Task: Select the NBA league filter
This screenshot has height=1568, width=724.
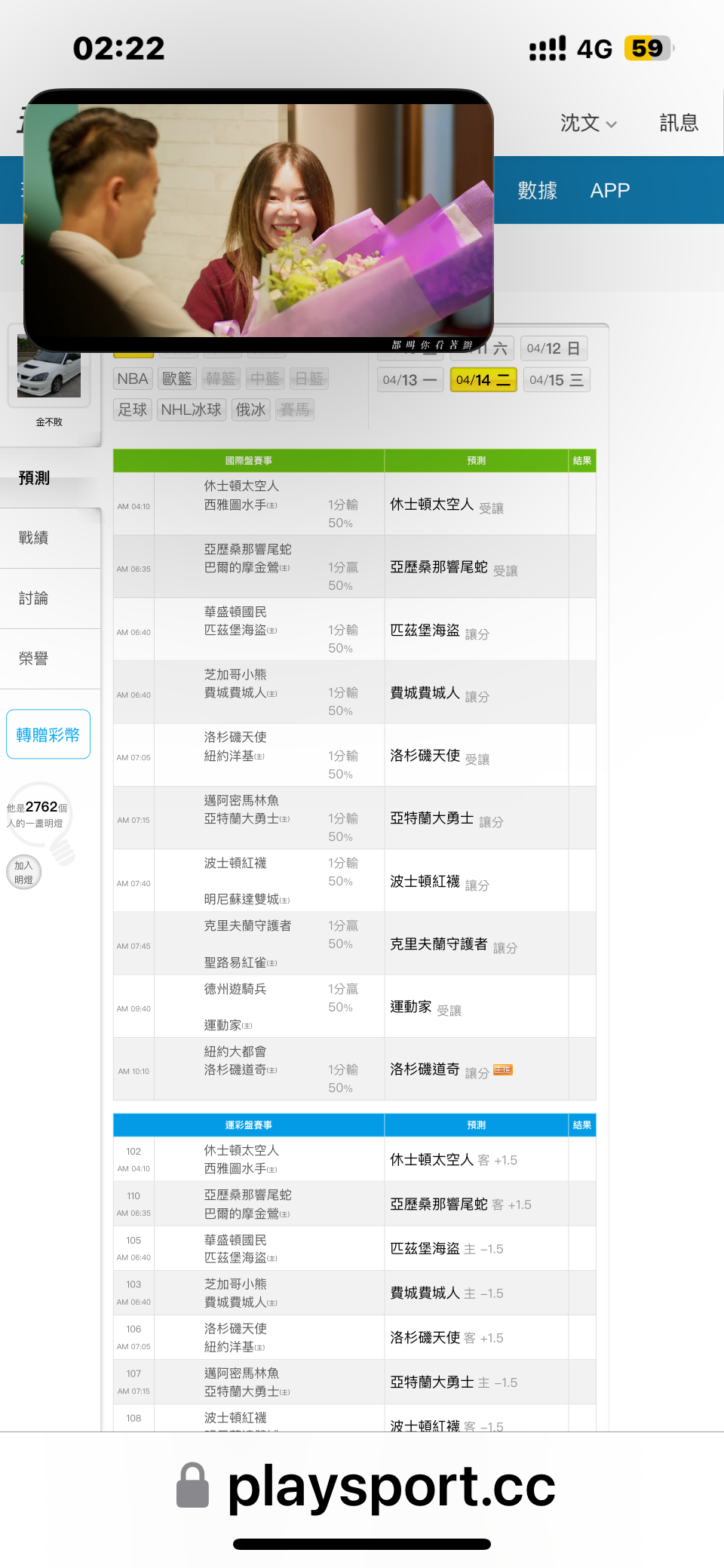Action: 133,379
